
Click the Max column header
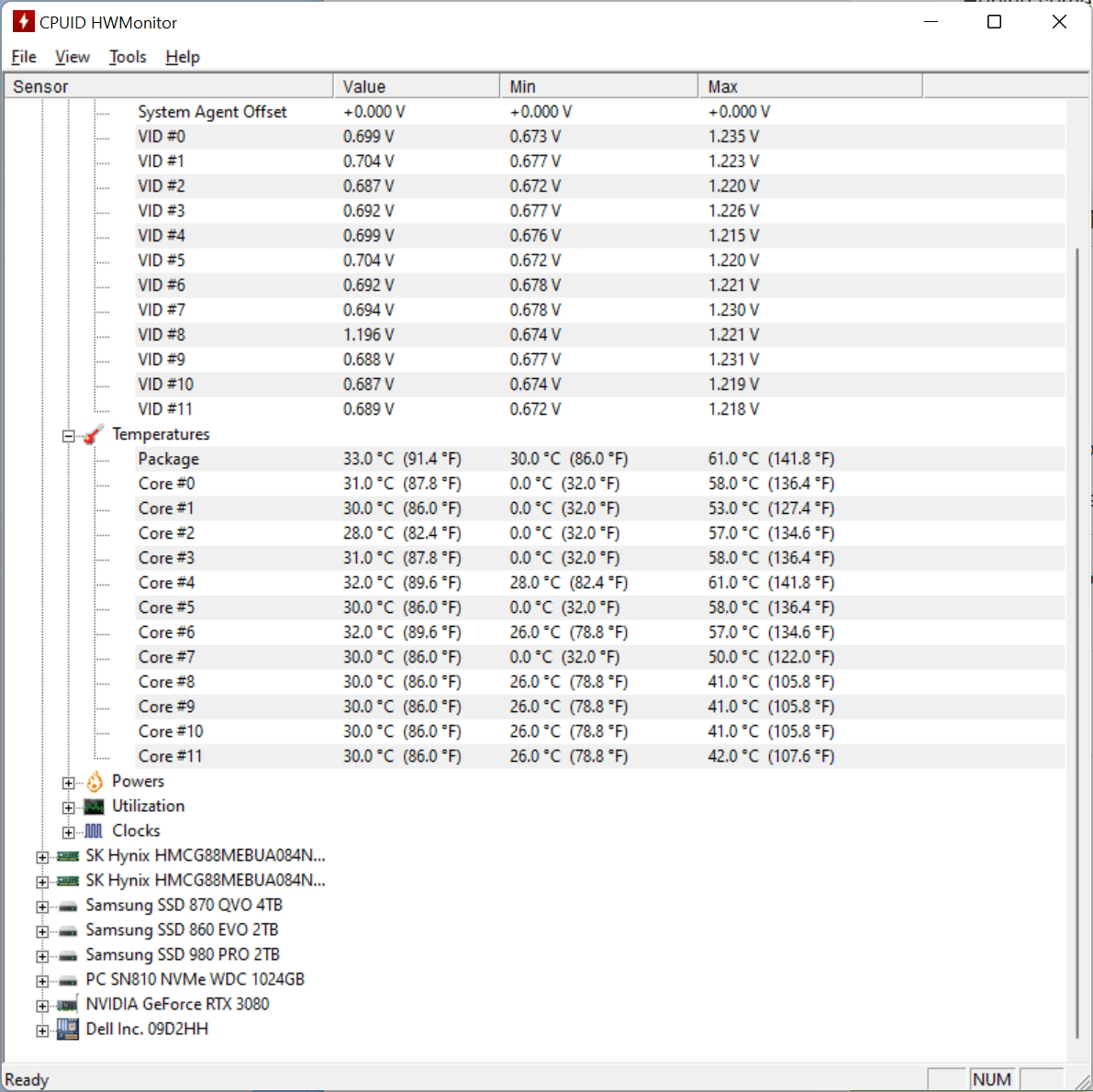click(810, 86)
